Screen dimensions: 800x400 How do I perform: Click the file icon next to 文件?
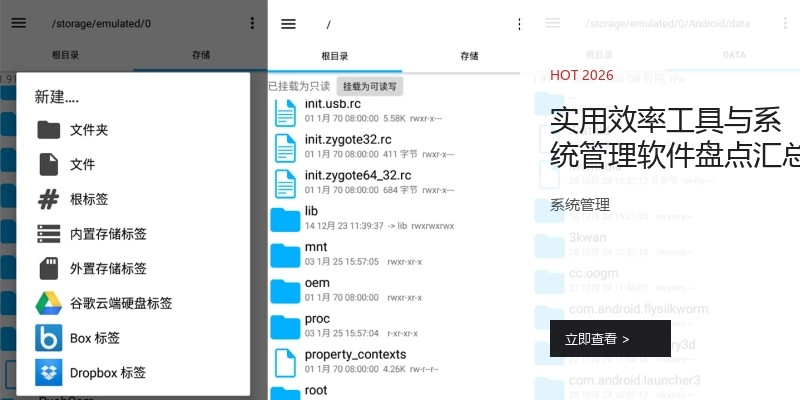pos(48,164)
